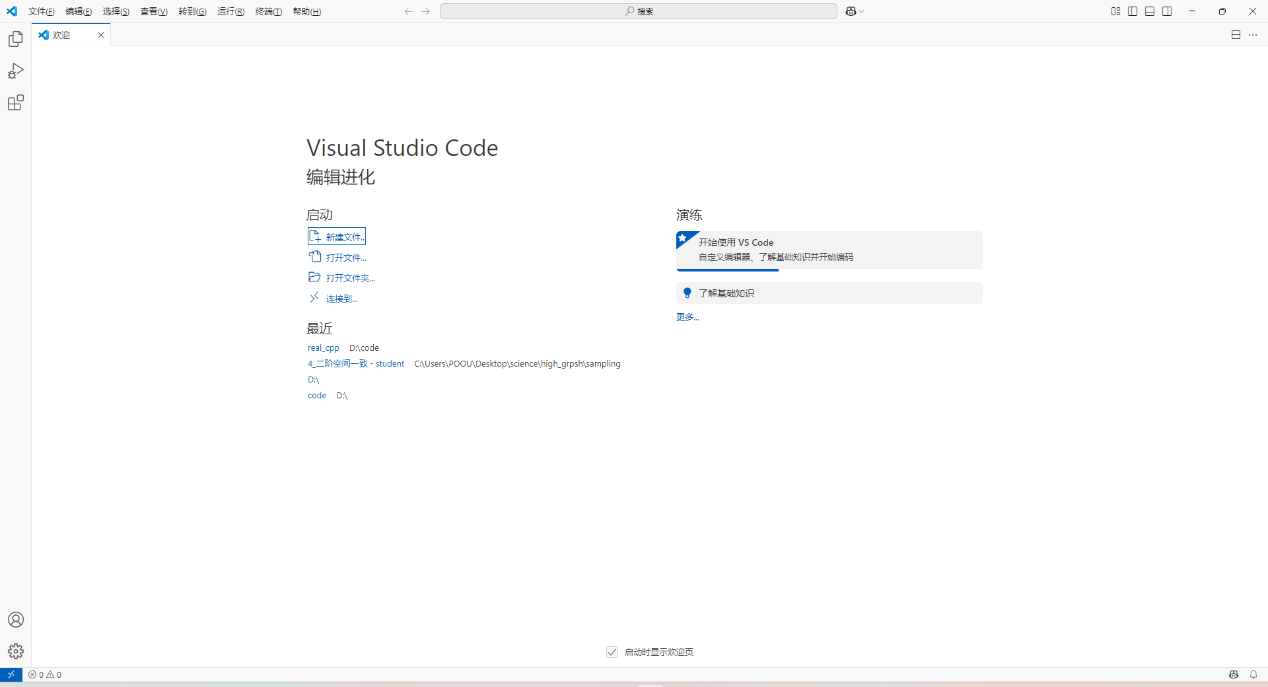Open the Manage gear menu

click(15, 651)
